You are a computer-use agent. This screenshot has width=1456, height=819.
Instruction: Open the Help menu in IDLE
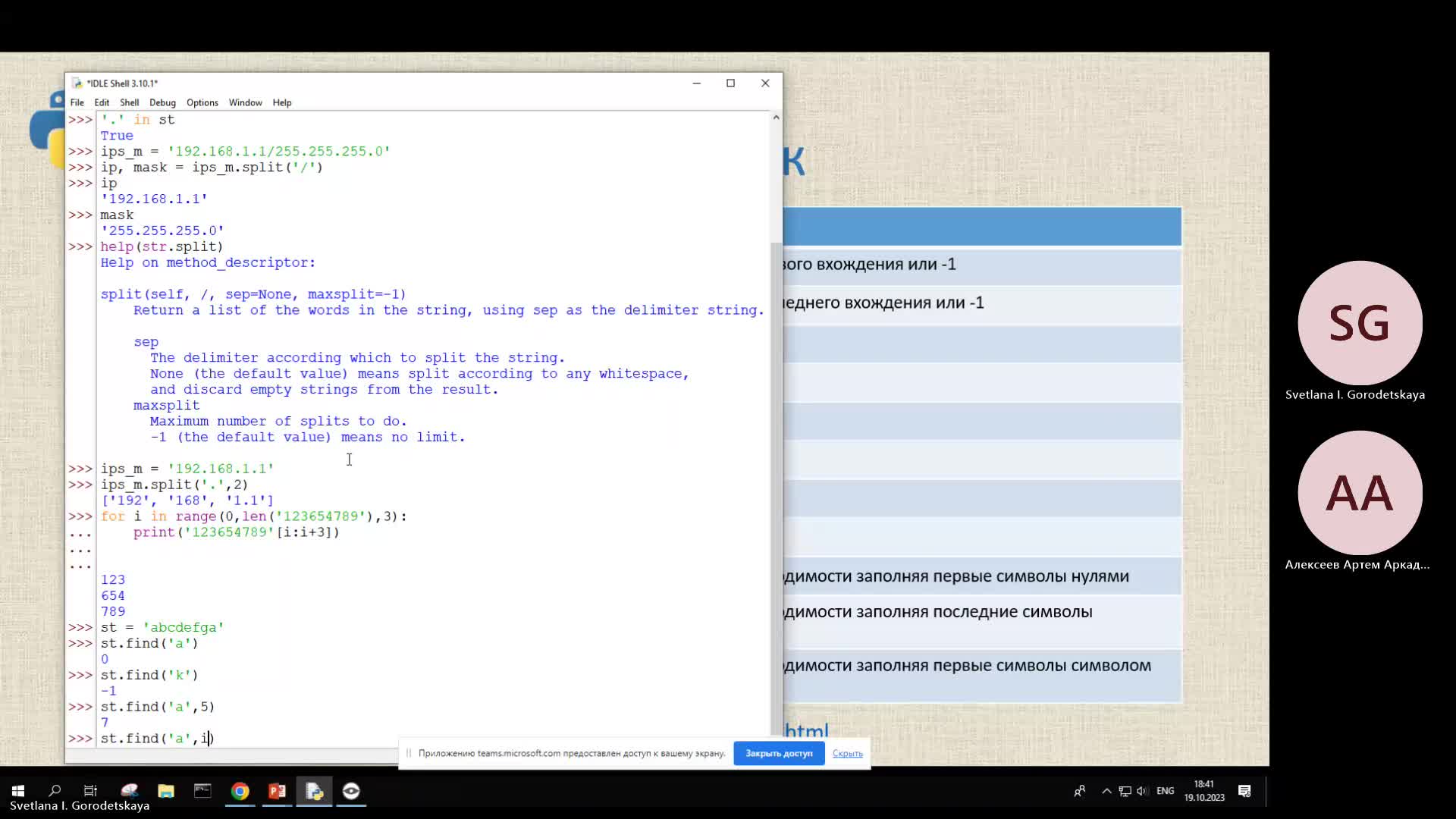282,102
